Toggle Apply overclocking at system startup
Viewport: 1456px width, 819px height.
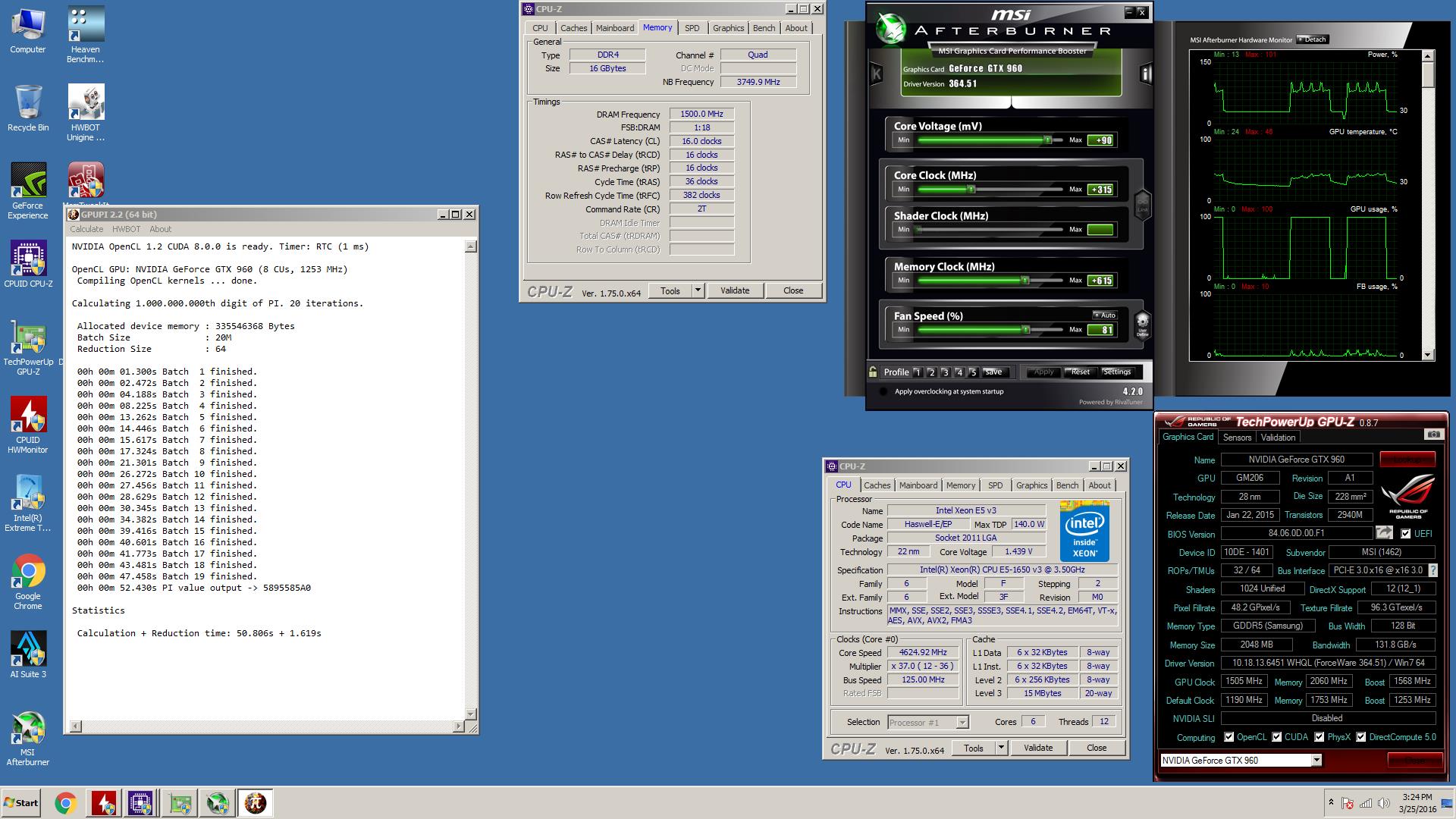click(x=883, y=392)
